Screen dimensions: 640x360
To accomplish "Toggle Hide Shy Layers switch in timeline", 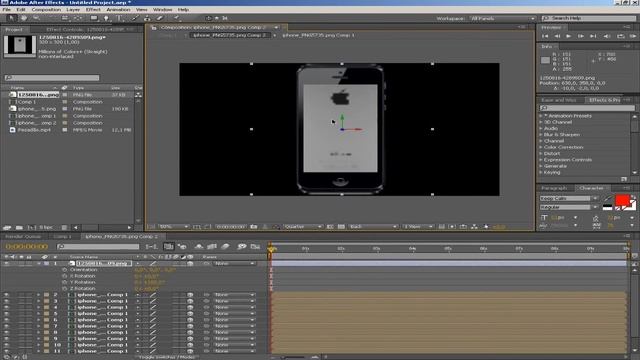I will point(199,247).
